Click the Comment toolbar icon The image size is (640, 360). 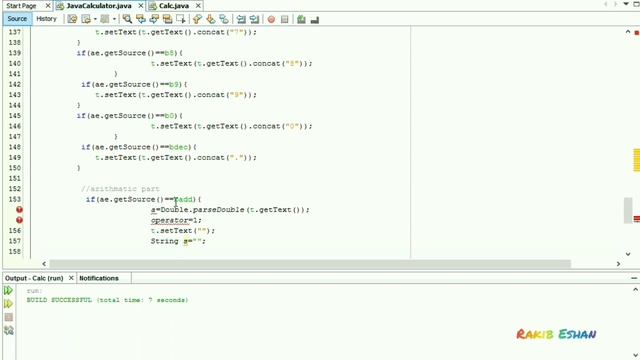(x=301, y=19)
